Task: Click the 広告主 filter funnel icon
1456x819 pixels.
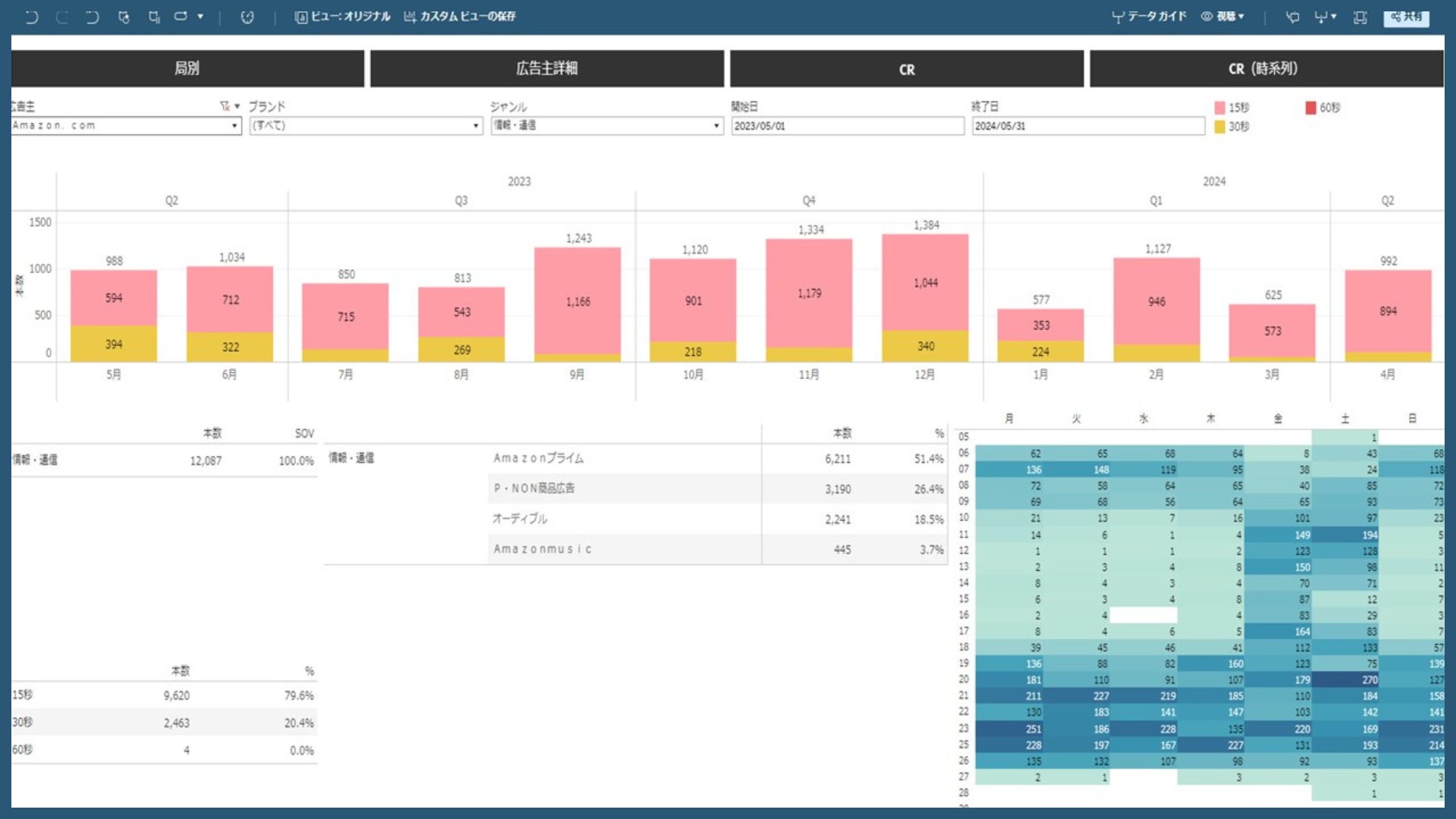Action: (x=224, y=106)
